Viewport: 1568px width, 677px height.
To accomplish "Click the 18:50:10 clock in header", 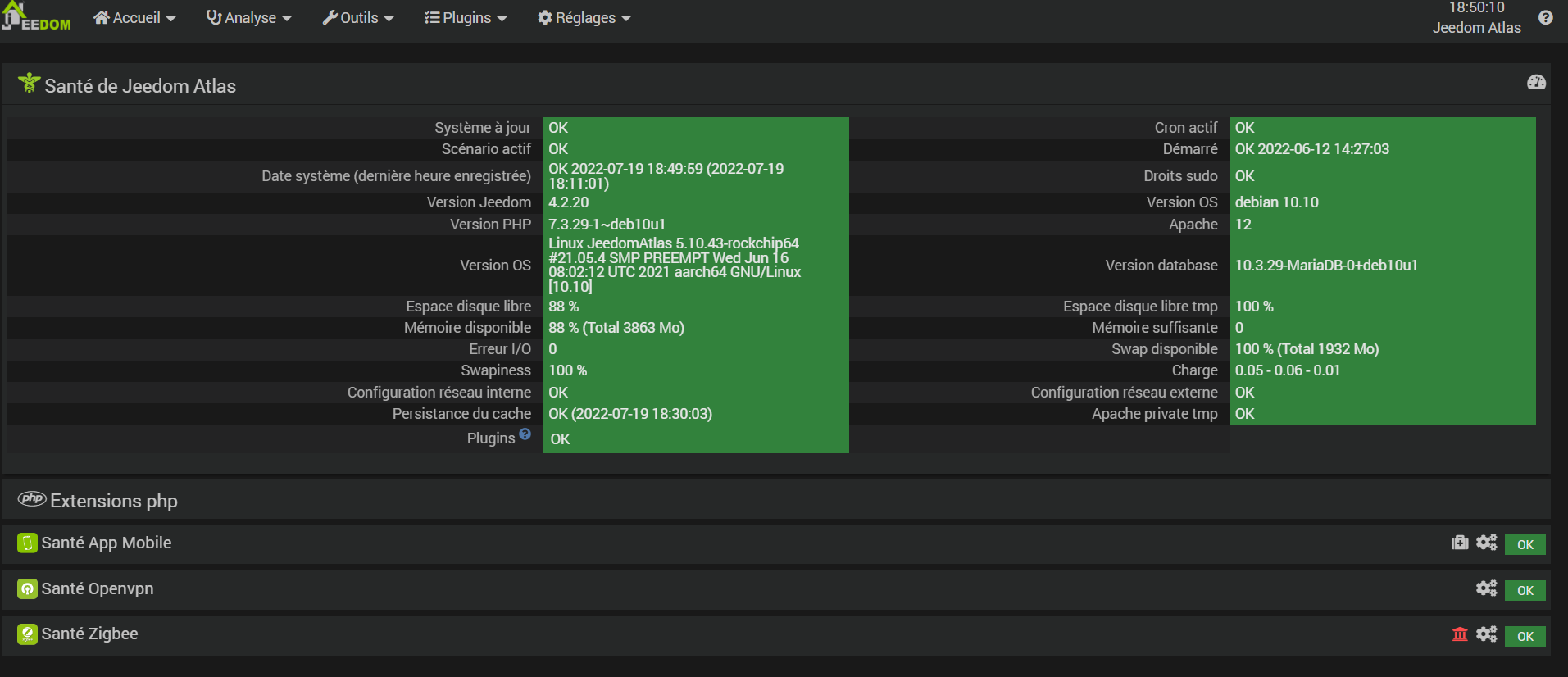I will click(x=1476, y=7).
